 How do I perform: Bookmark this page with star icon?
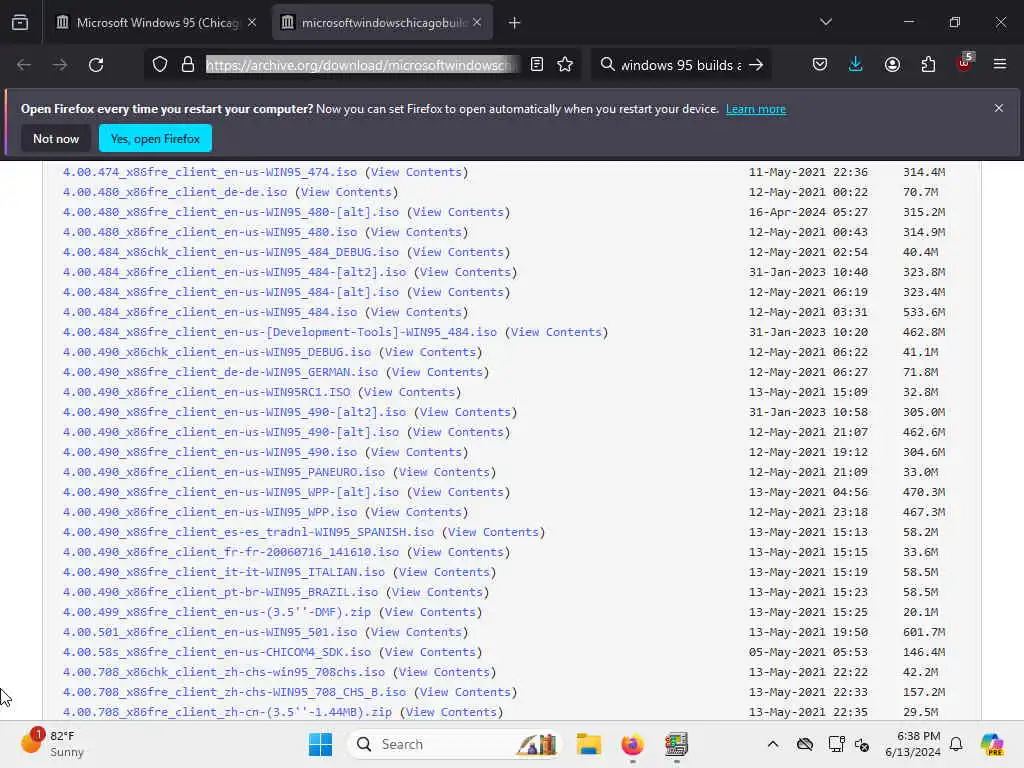pos(565,65)
